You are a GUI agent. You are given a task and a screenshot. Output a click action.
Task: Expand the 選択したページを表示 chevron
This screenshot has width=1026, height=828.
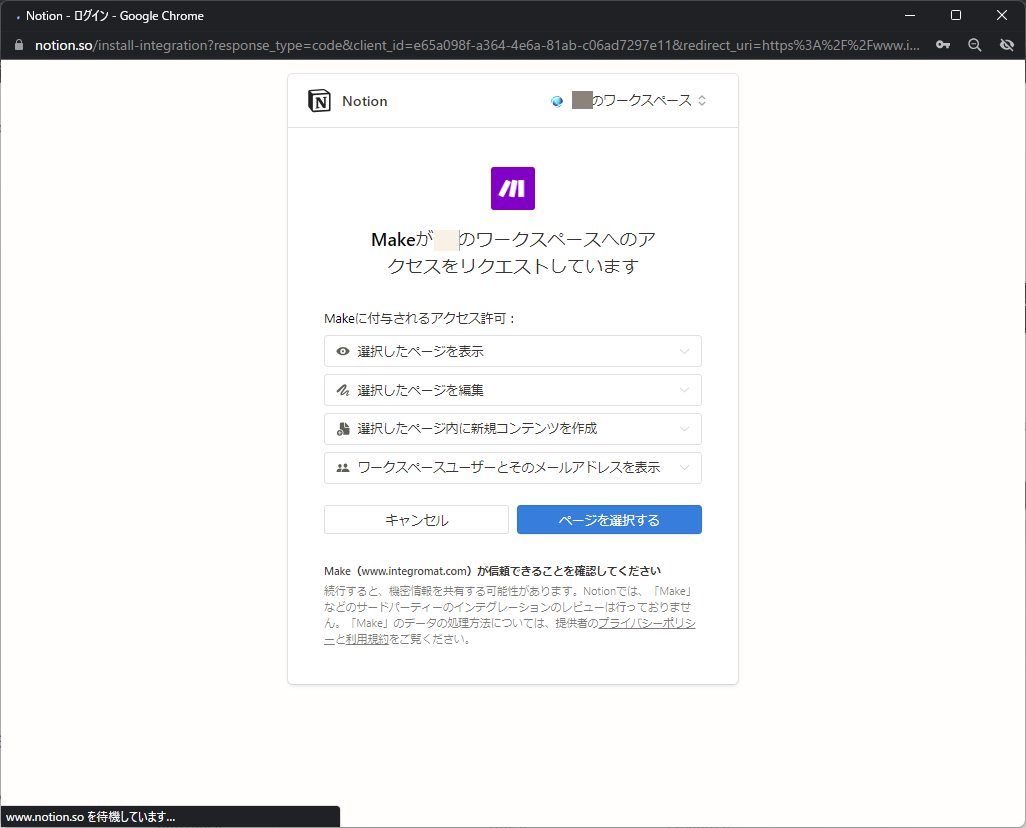click(684, 351)
